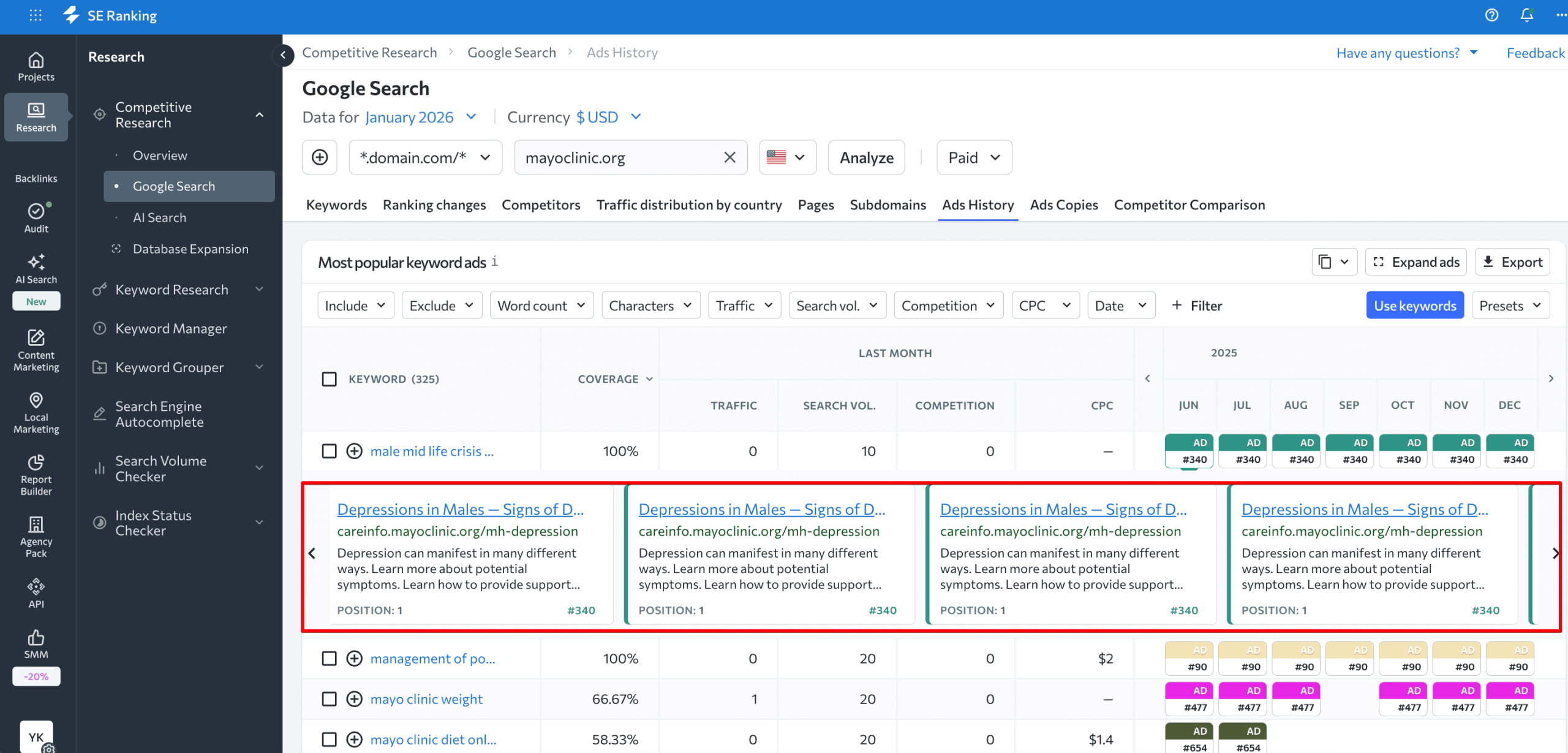Expand the Date filter dropdown
Screen dimensions: 1568x753
click(x=1121, y=305)
